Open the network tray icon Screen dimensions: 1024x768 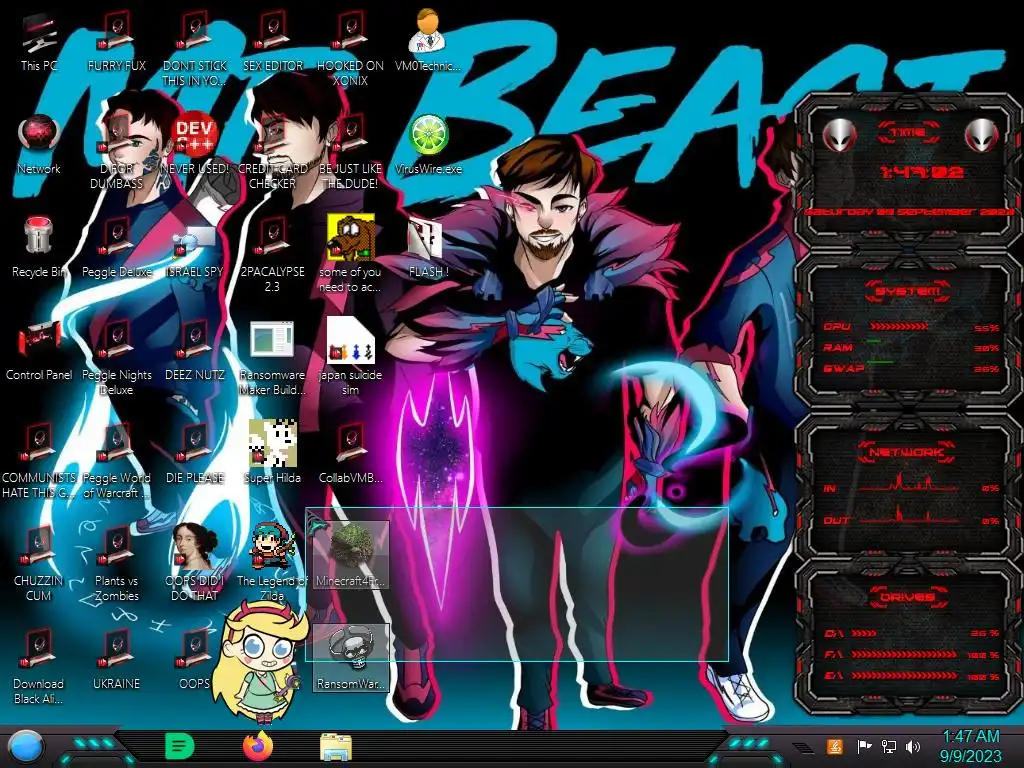coord(888,746)
